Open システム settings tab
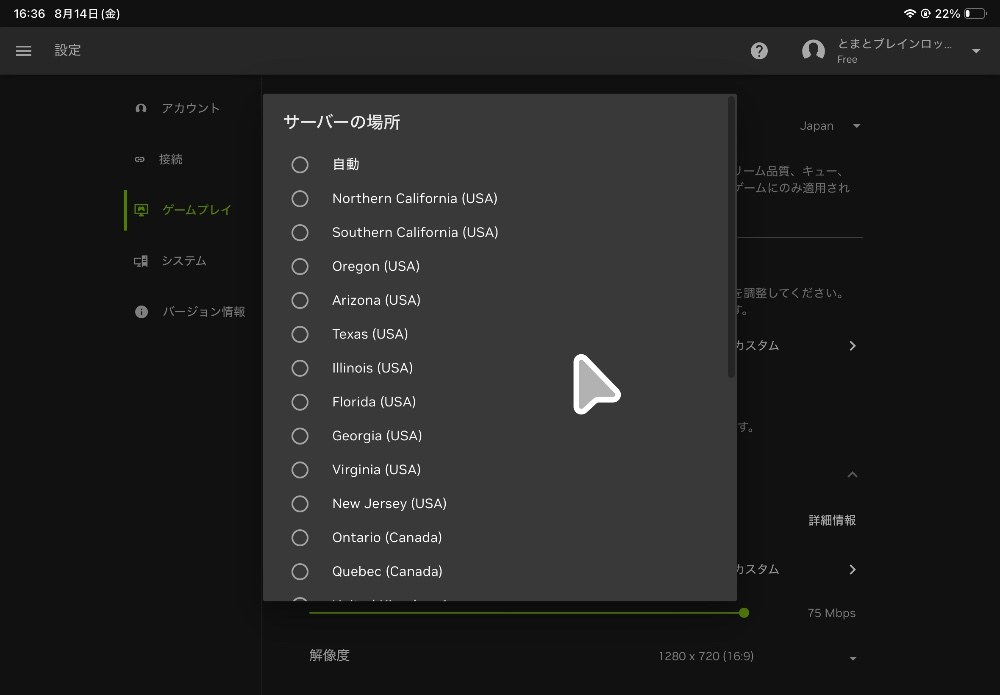 [x=190, y=261]
